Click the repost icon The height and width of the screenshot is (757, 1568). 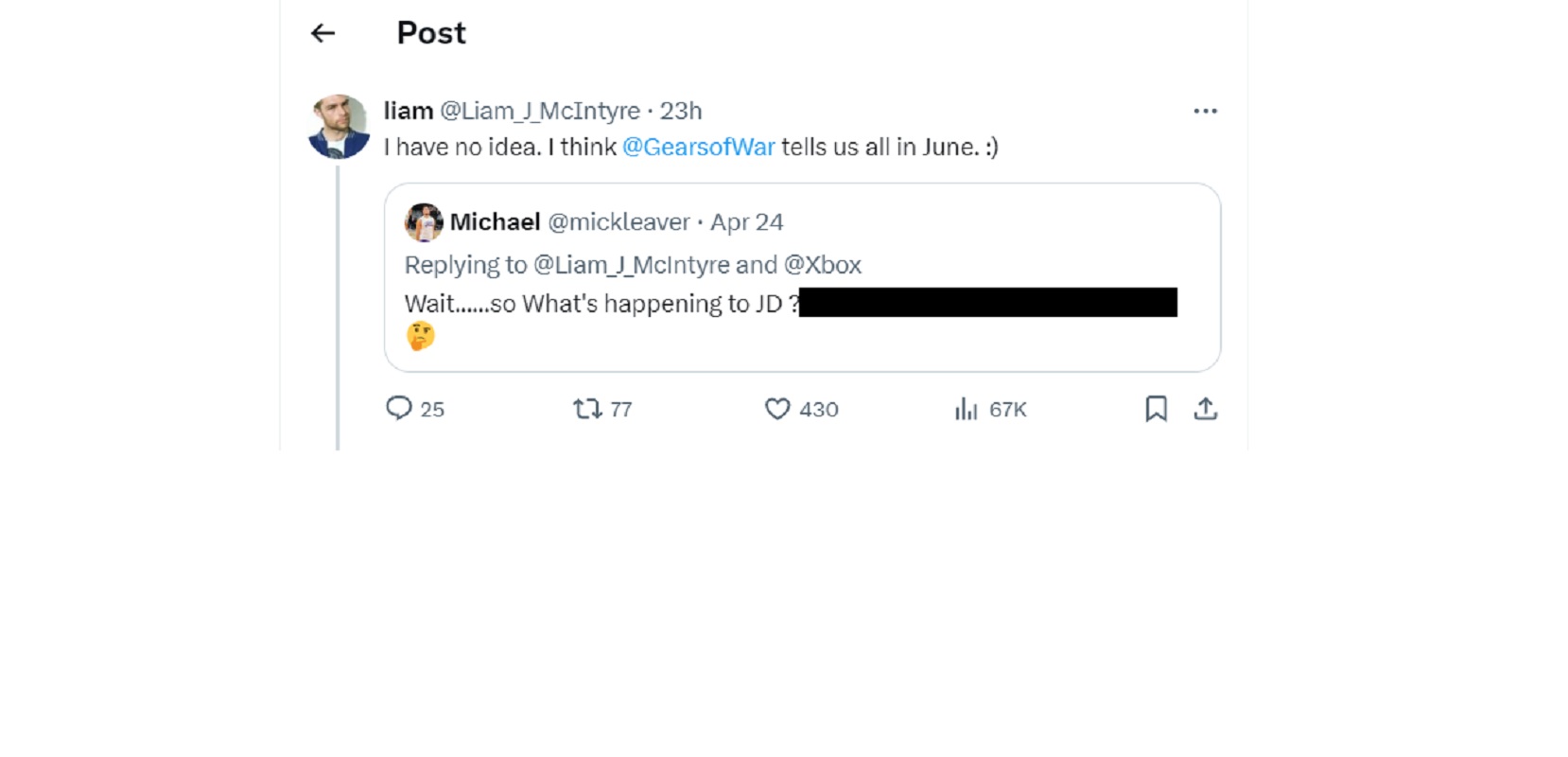pyautogui.click(x=587, y=409)
